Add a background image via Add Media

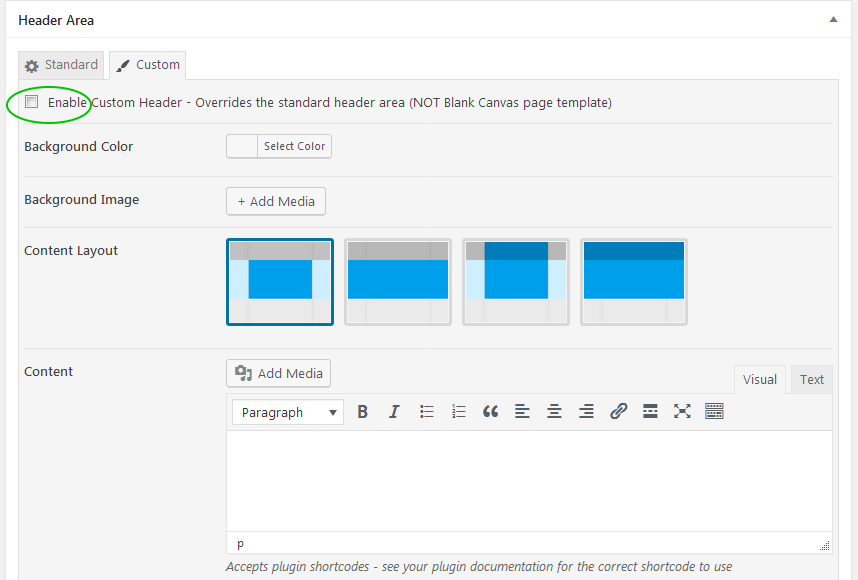coord(275,201)
